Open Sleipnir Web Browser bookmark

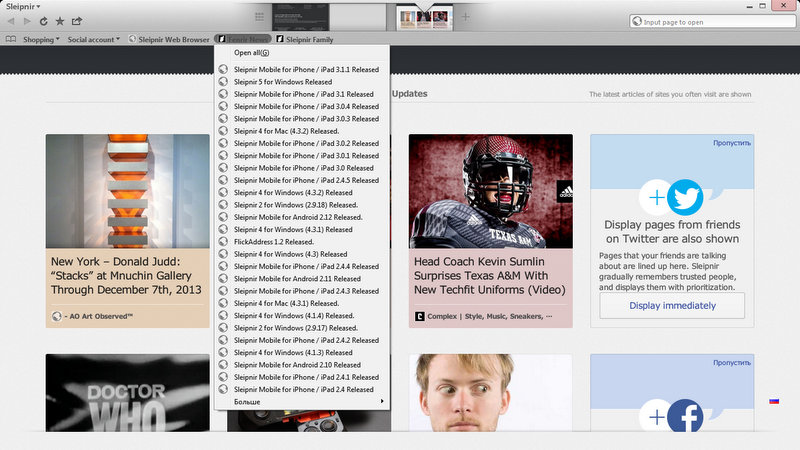(168, 39)
